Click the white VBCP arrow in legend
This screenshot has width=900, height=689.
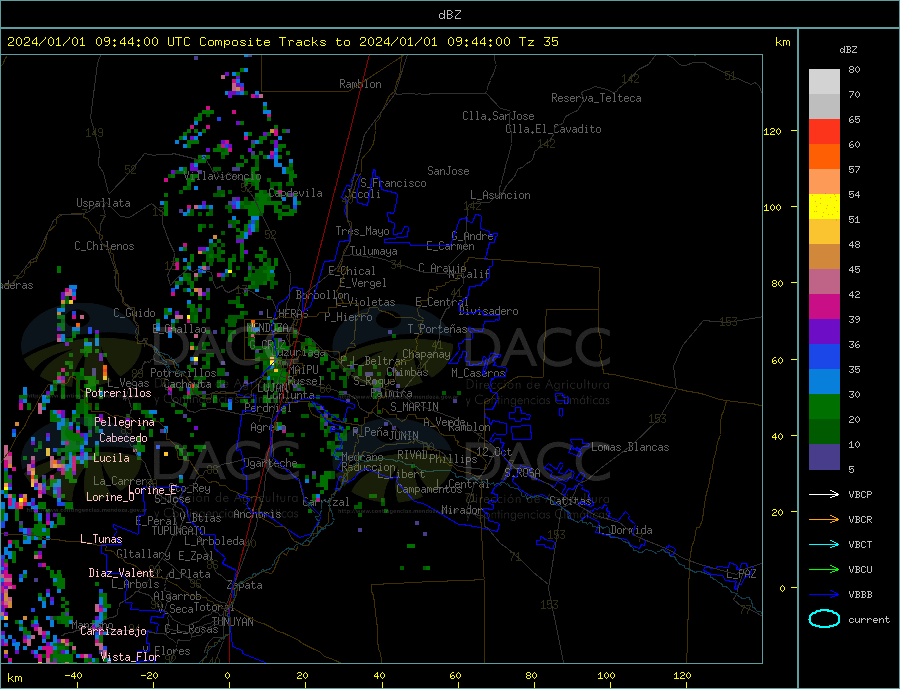[x=824, y=494]
